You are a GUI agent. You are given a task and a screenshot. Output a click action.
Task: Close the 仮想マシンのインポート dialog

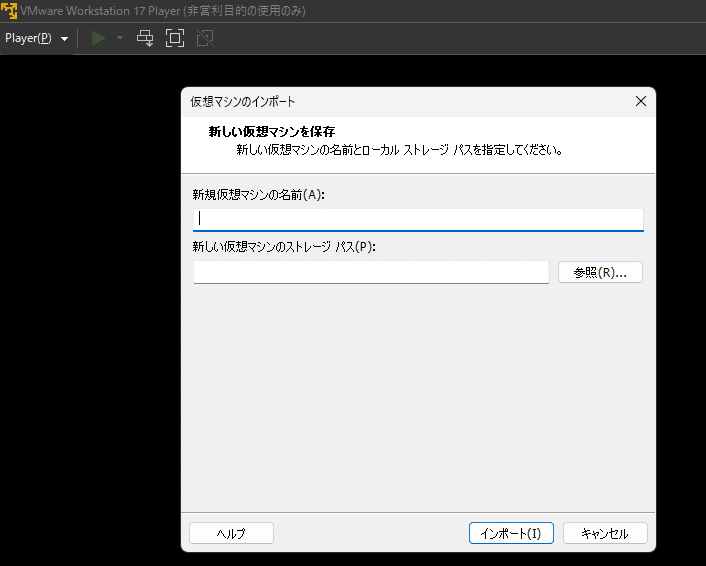pyautogui.click(x=641, y=101)
